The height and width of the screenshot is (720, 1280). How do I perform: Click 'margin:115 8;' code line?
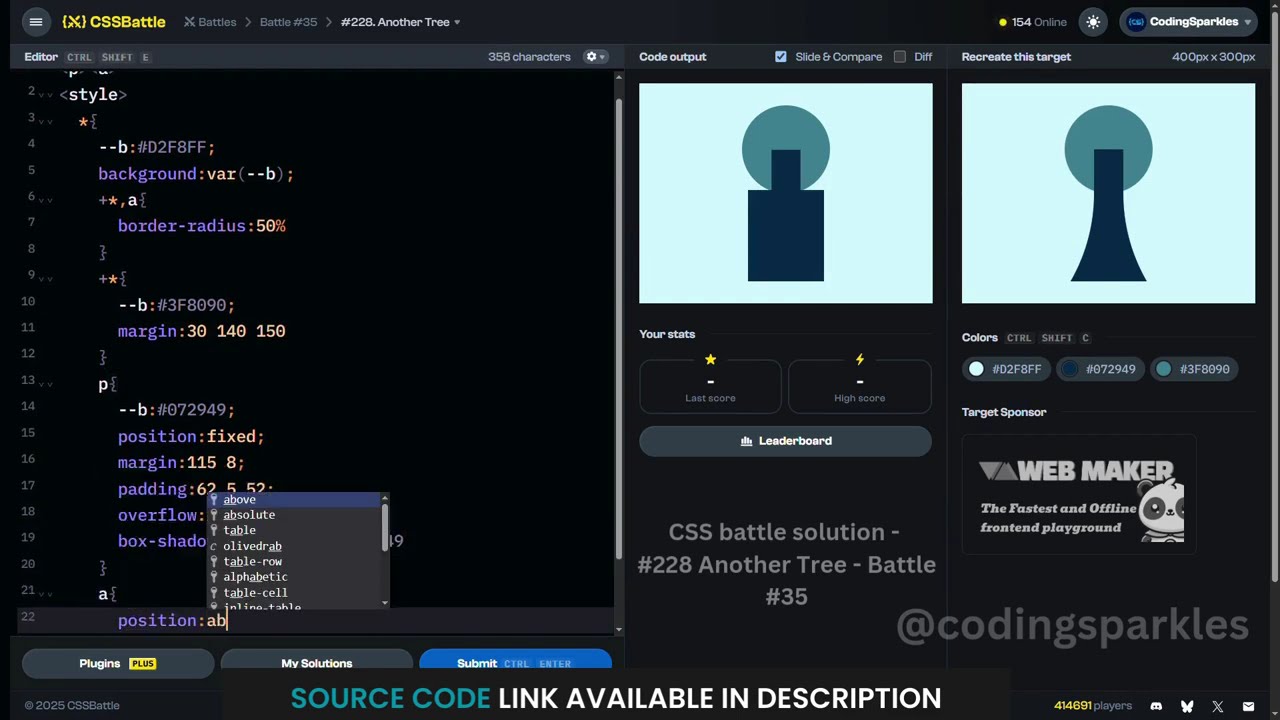click(x=181, y=463)
